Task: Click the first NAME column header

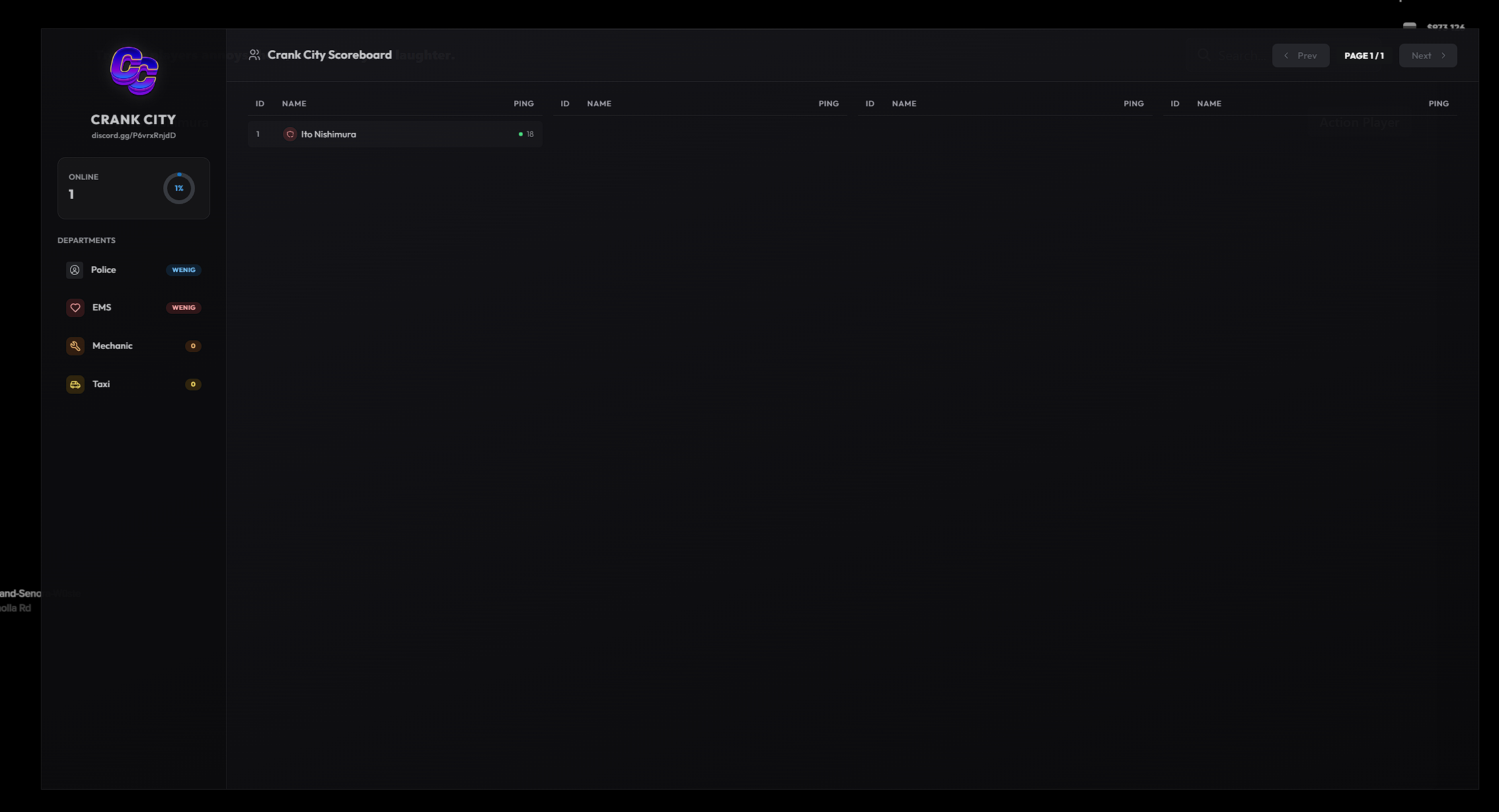Action: [x=294, y=104]
